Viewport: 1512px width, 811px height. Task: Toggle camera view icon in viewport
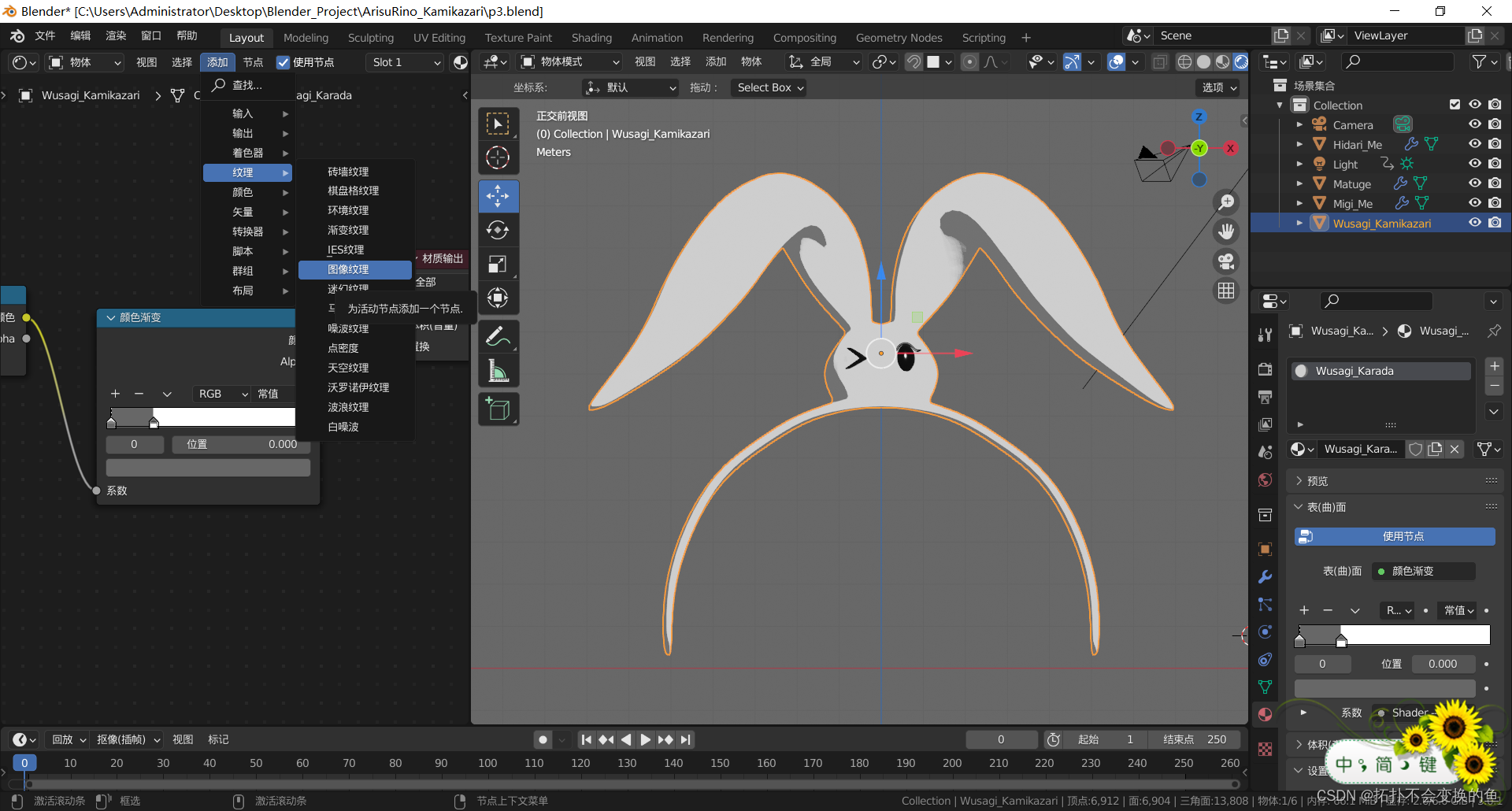1226,261
